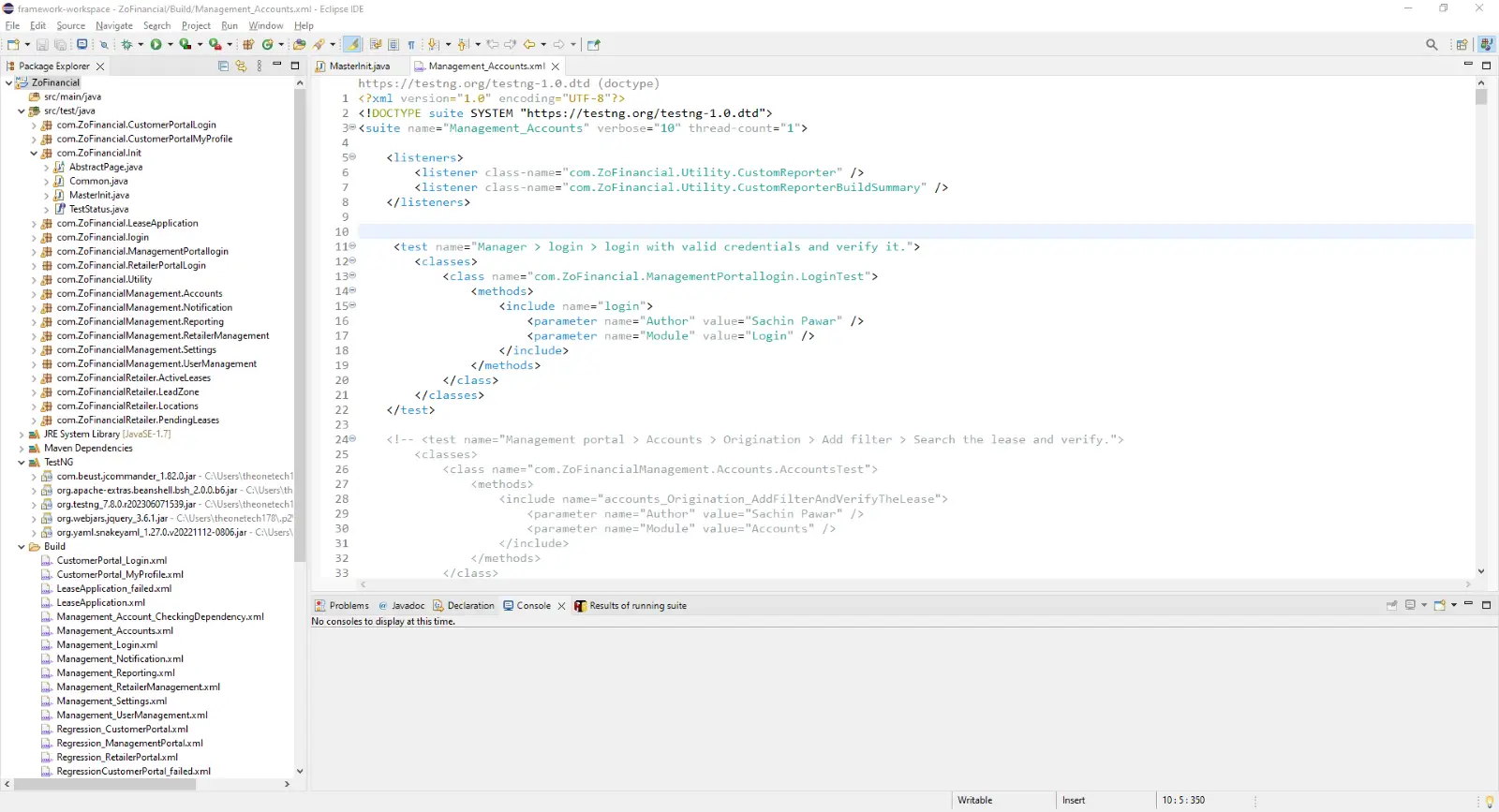The height and width of the screenshot is (812, 1499).
Task: Click the green Run button icon
Action: tap(156, 44)
